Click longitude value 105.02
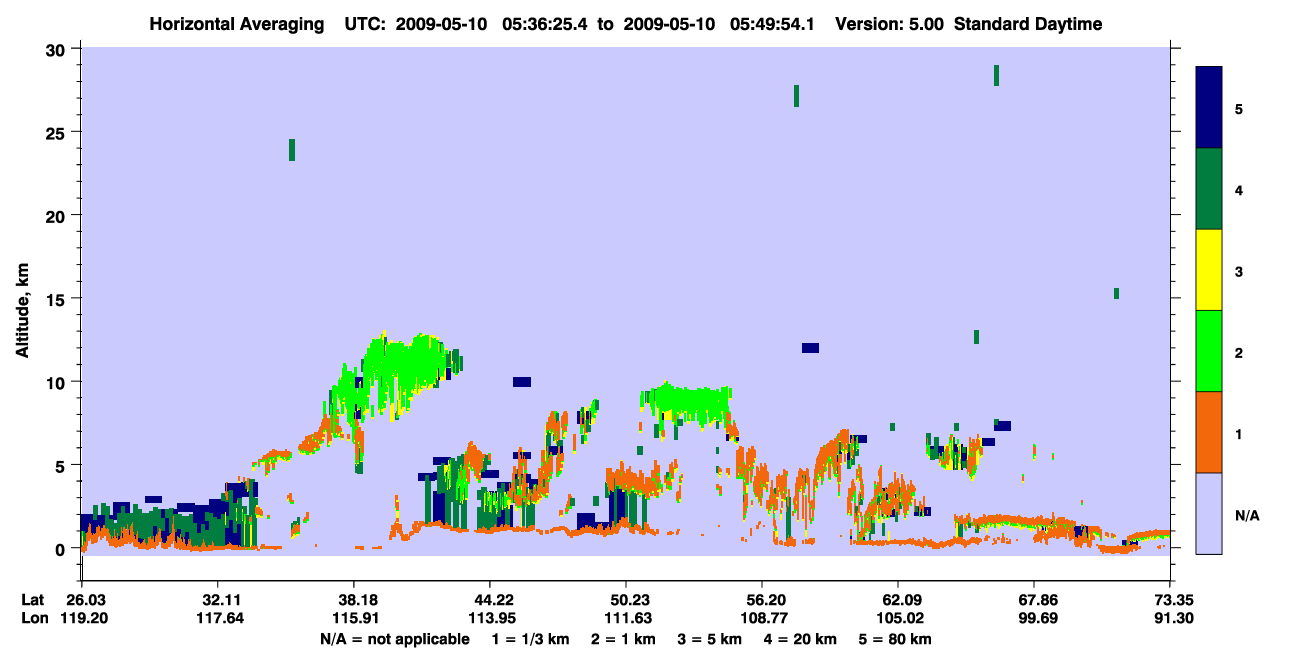 (x=898, y=619)
